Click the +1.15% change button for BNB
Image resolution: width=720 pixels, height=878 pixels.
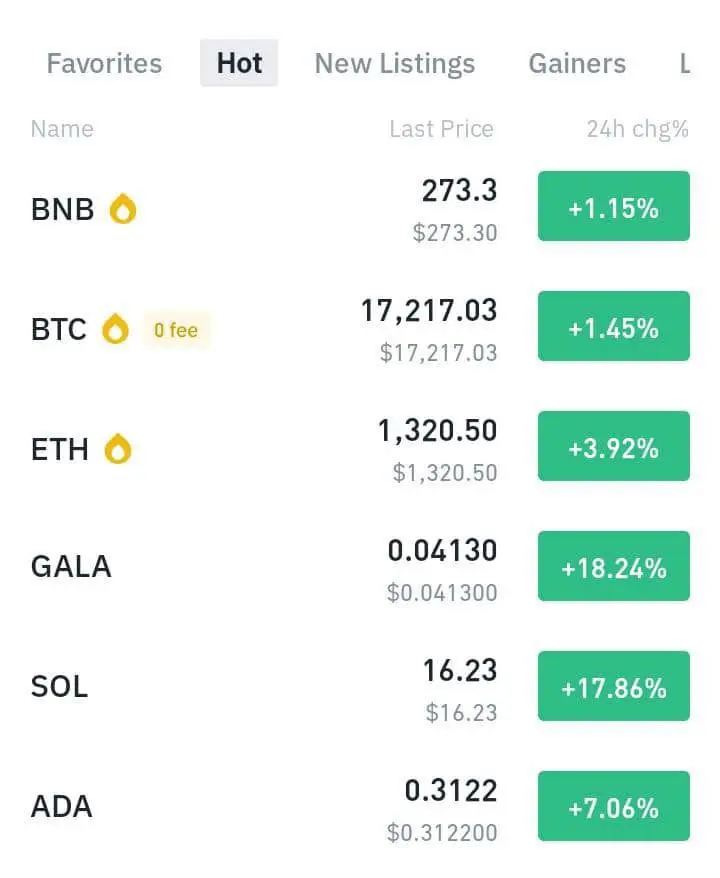(614, 206)
